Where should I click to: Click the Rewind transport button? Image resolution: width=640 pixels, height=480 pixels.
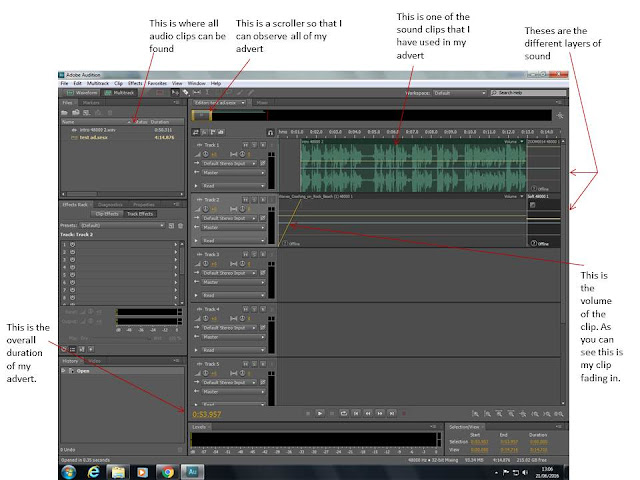(368, 413)
